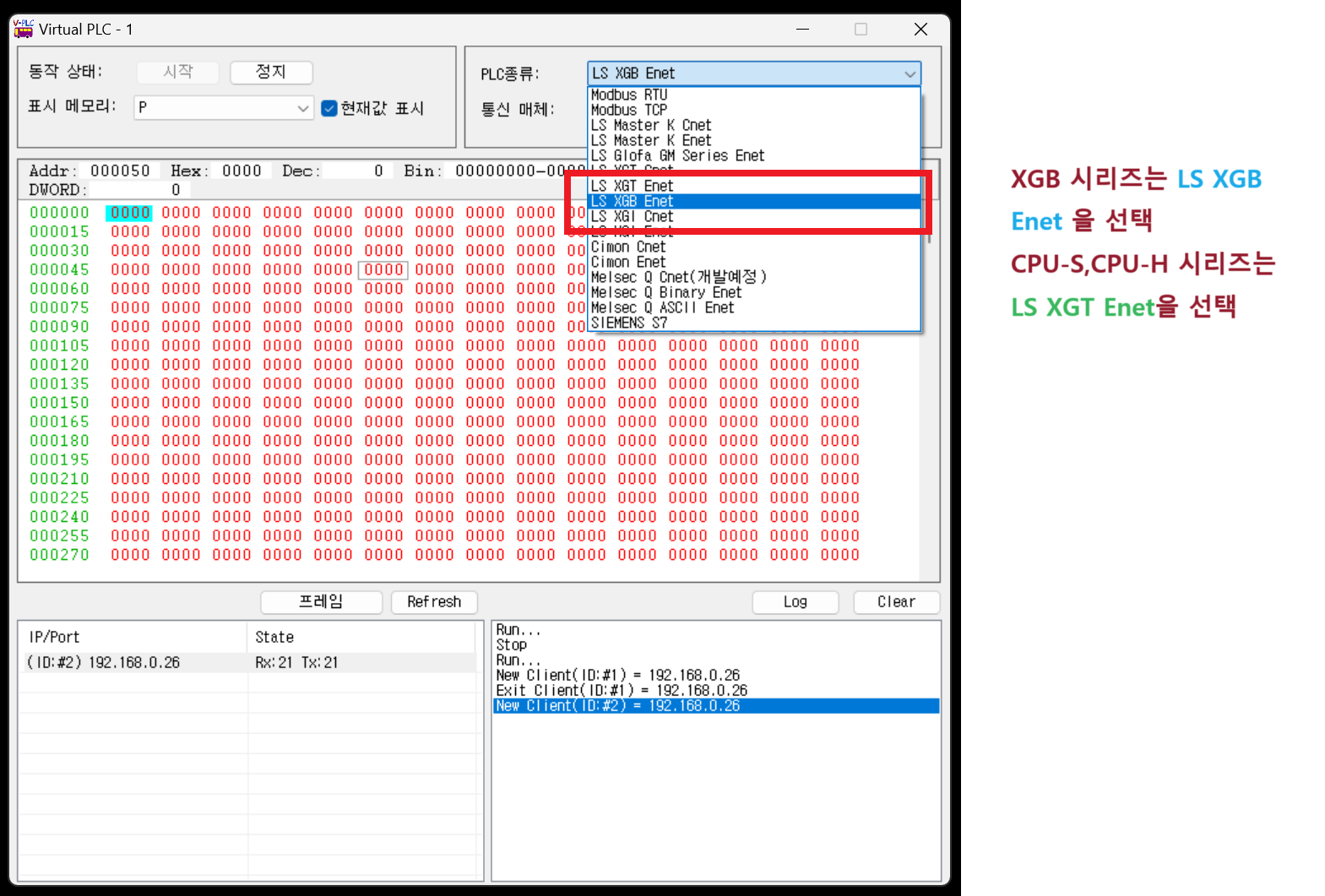Click the address label 000270
This screenshot has height=896, width=1325.
(59, 555)
